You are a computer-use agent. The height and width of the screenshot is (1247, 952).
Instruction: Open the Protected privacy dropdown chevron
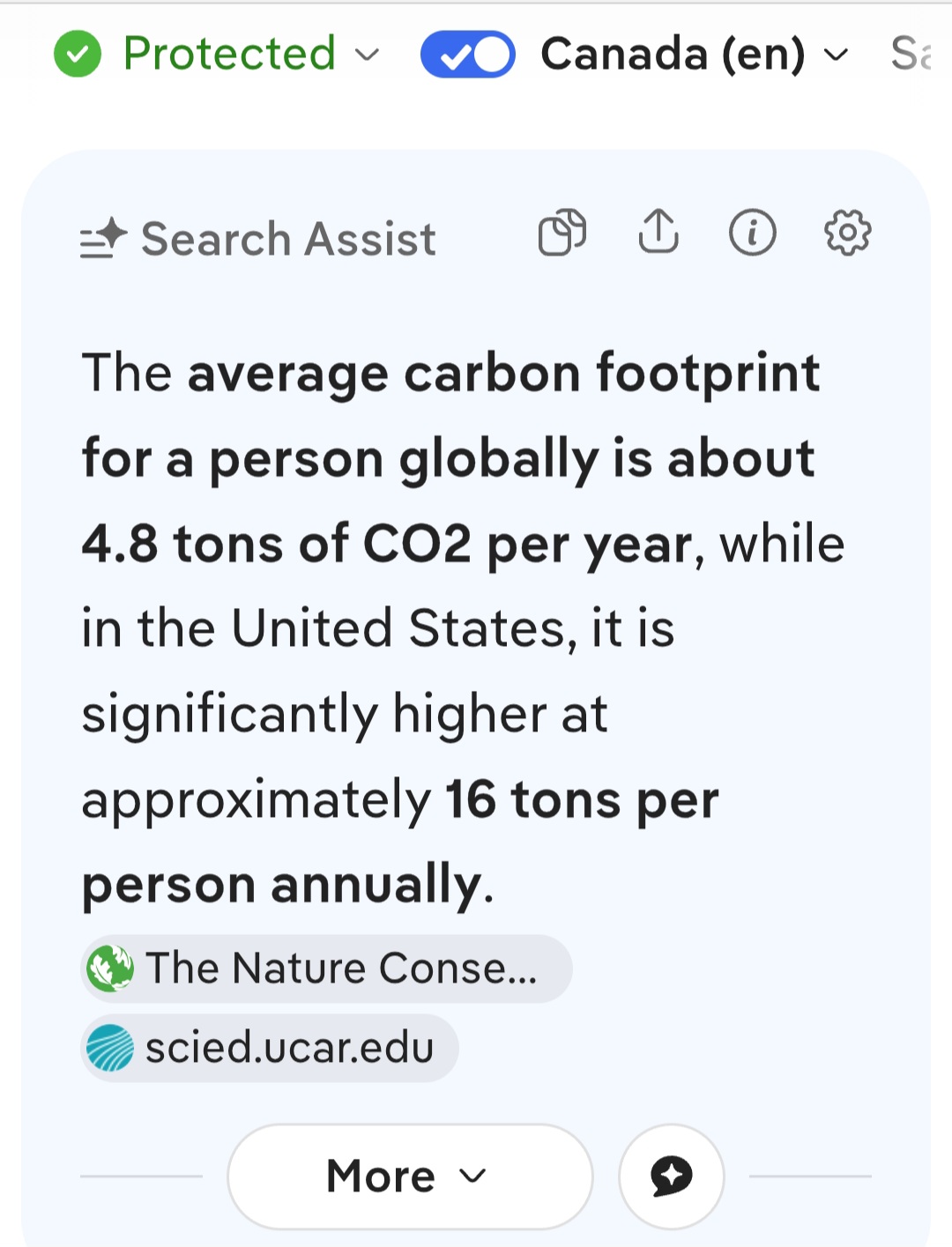[367, 55]
